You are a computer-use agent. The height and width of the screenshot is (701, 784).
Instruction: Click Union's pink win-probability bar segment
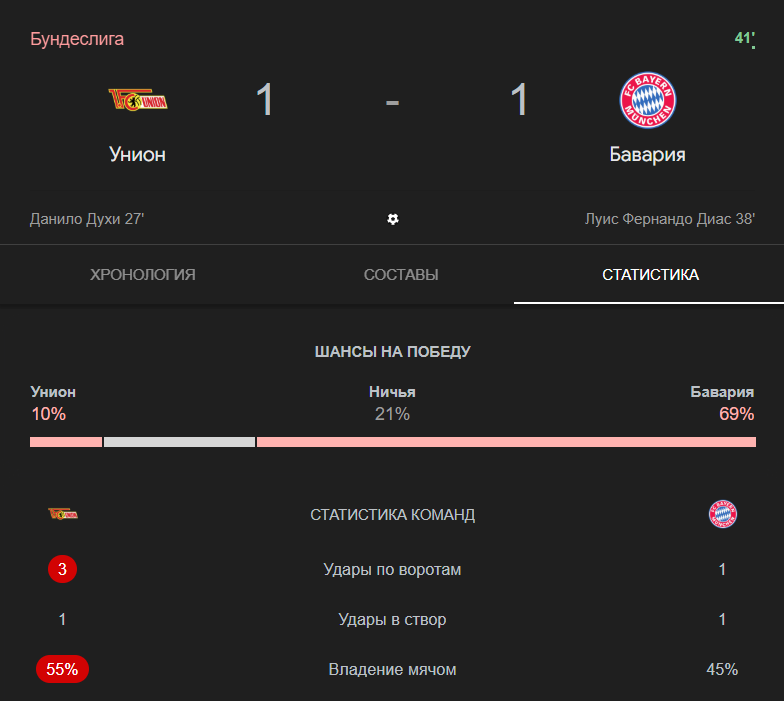tap(66, 442)
